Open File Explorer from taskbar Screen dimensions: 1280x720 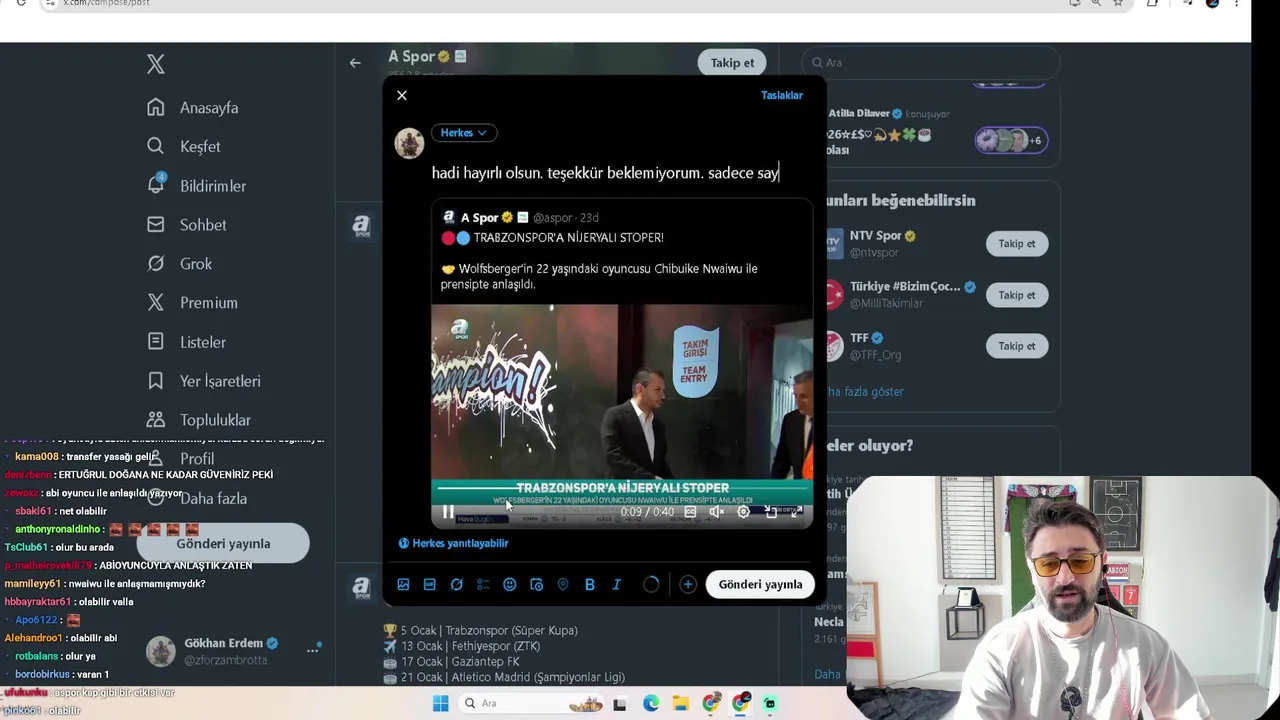click(681, 703)
